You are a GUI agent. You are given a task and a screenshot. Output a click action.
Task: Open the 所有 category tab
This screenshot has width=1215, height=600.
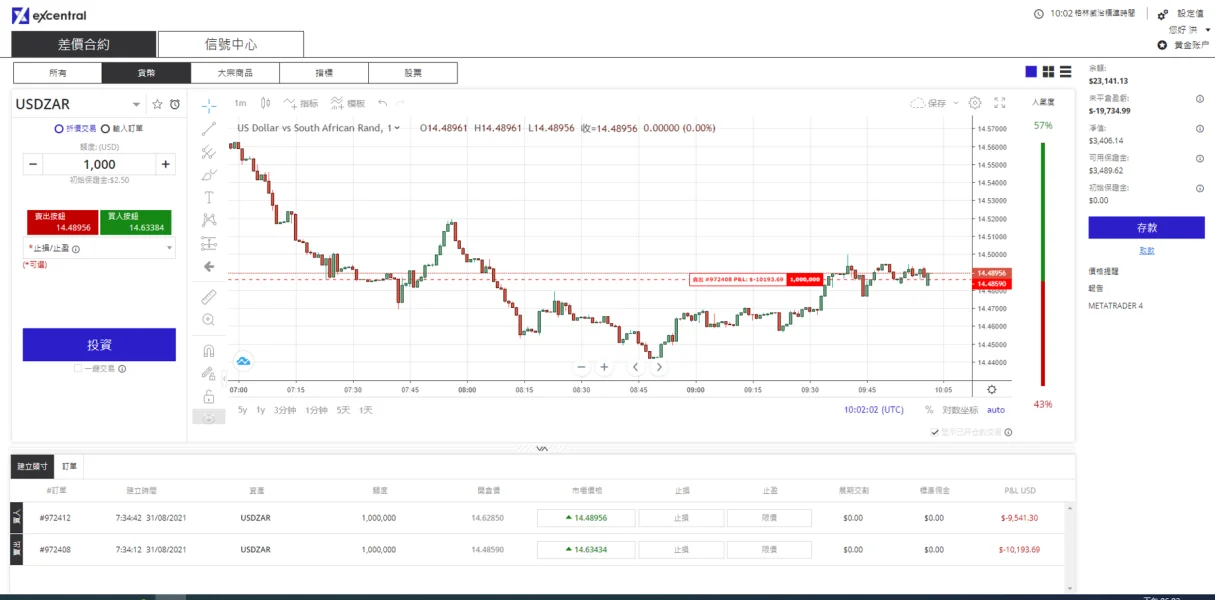tap(58, 73)
